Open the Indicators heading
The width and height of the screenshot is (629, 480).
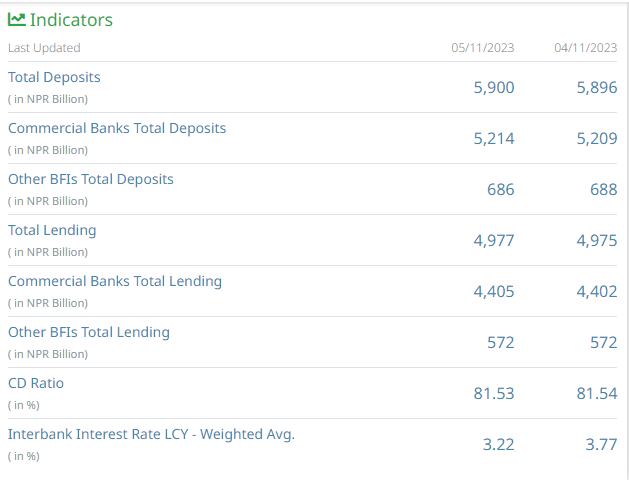[71, 20]
